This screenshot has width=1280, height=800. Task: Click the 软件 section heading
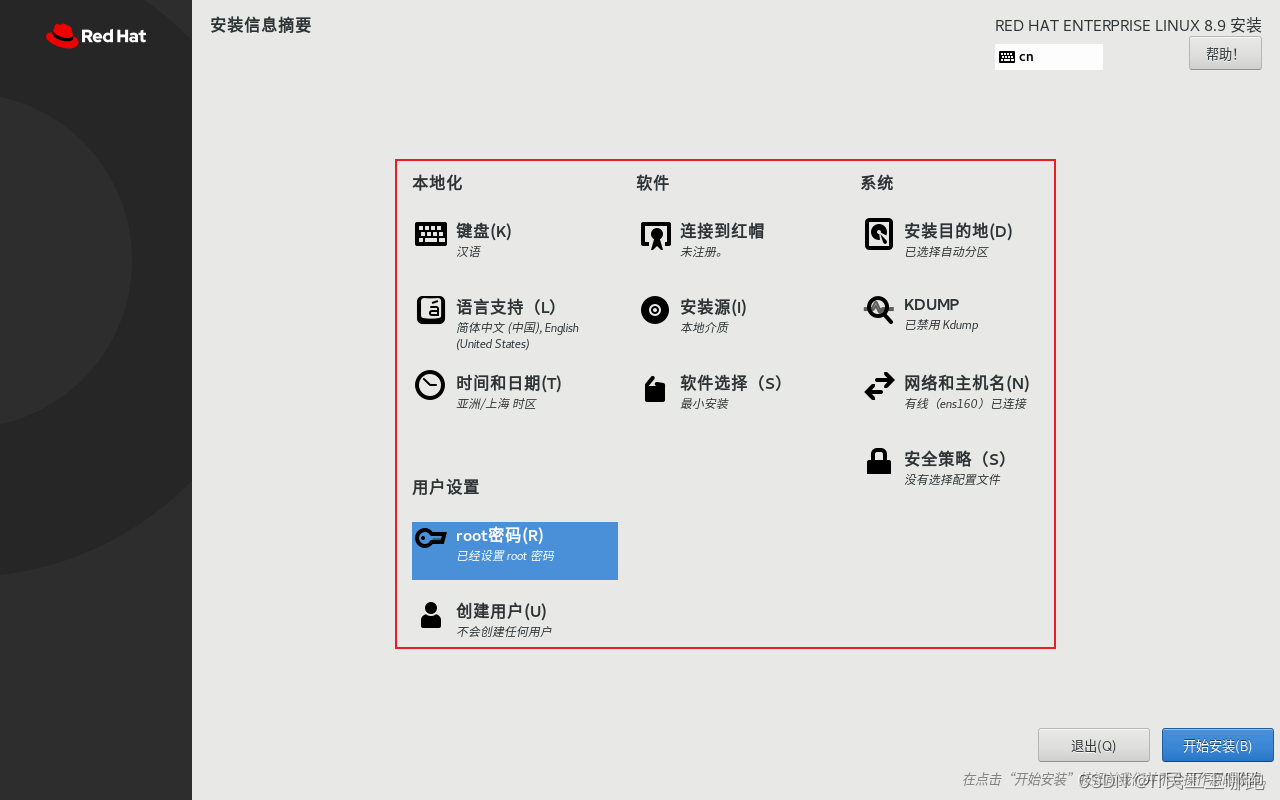[x=653, y=183]
